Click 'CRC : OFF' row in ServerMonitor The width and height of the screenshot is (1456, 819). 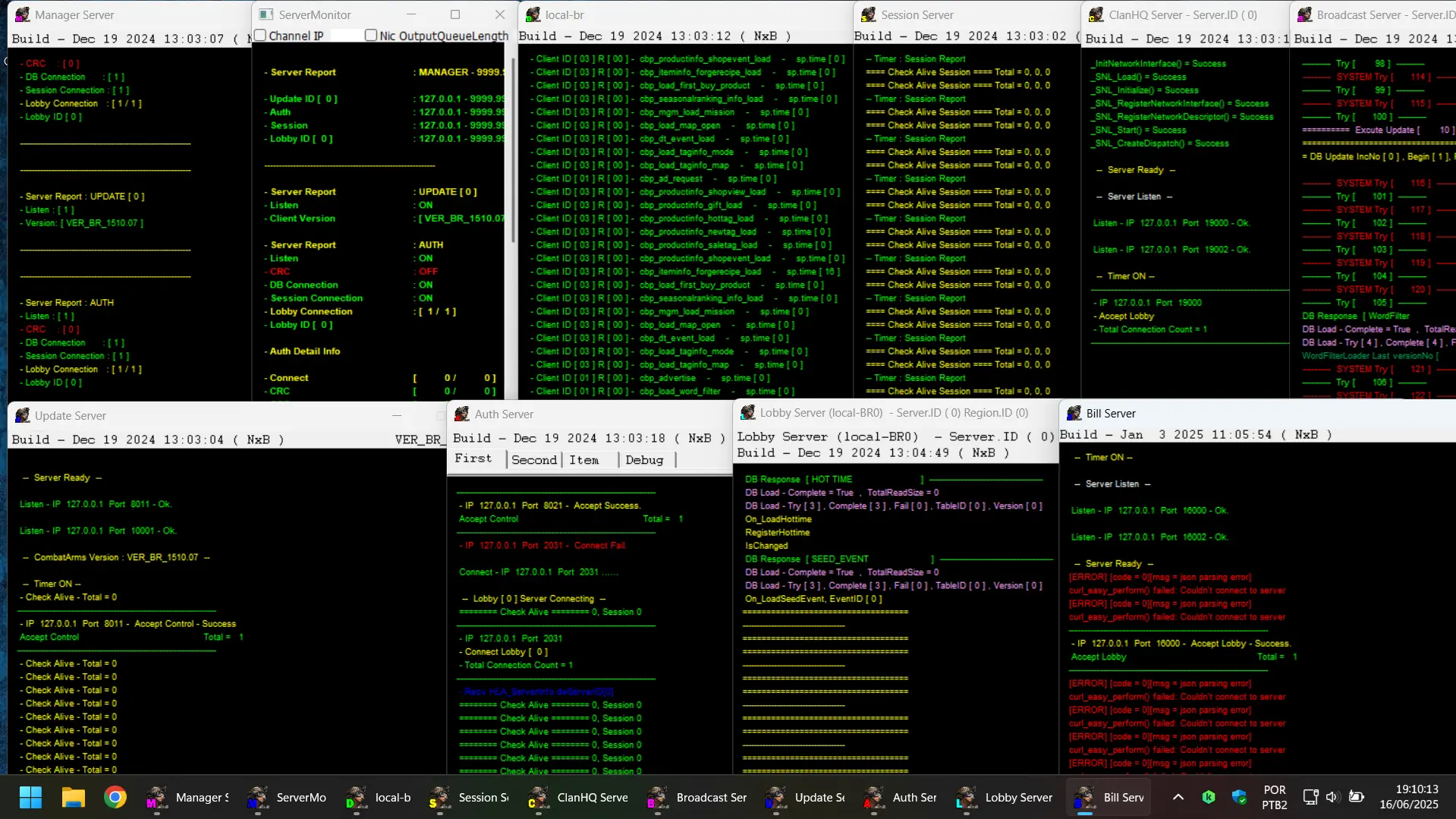(x=353, y=272)
